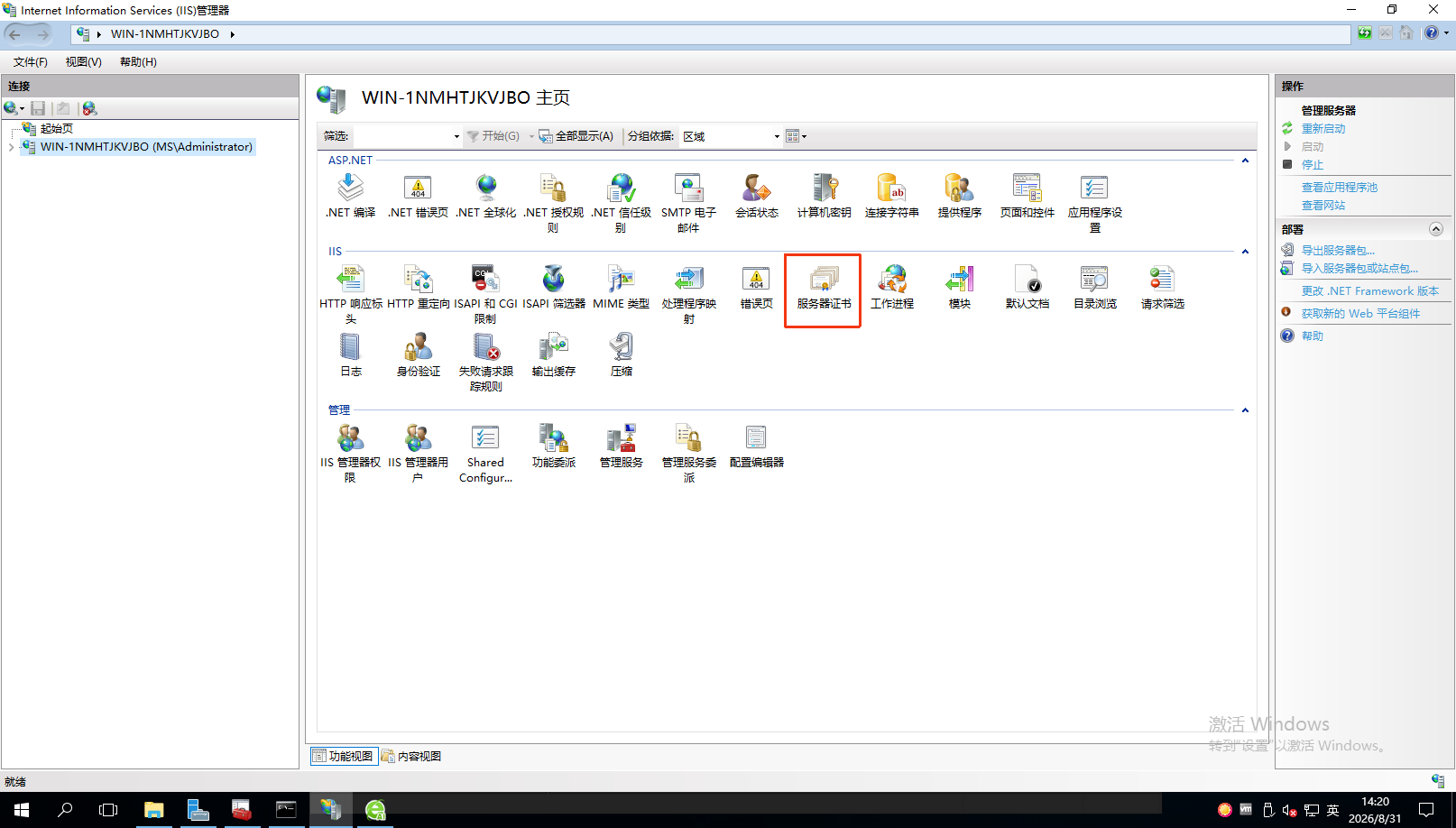Open the 分组依据 区域 dropdown
The width and height of the screenshot is (1456, 828).
tap(731, 136)
